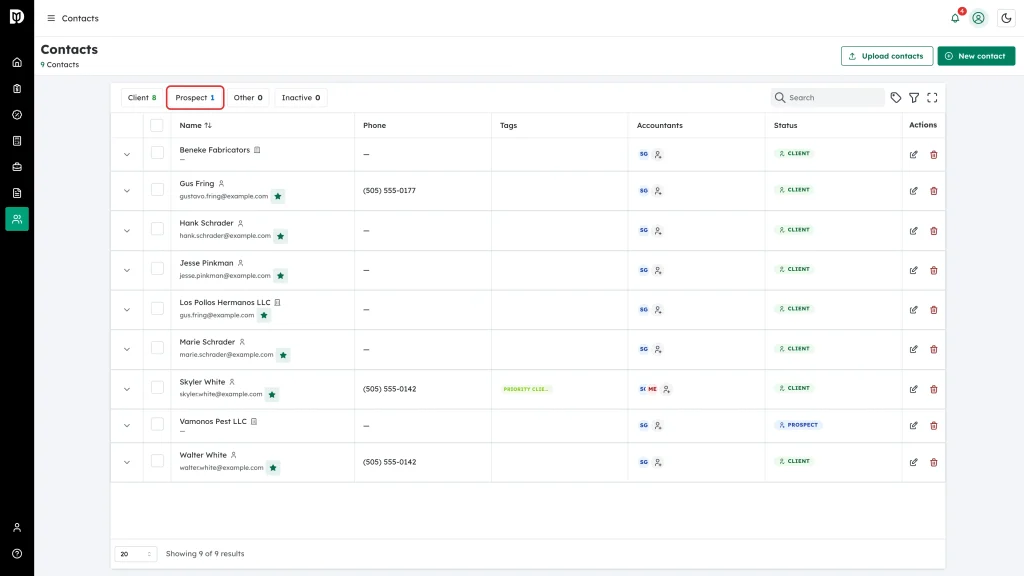Edit the Hank Schrader contact

pyautogui.click(x=914, y=231)
